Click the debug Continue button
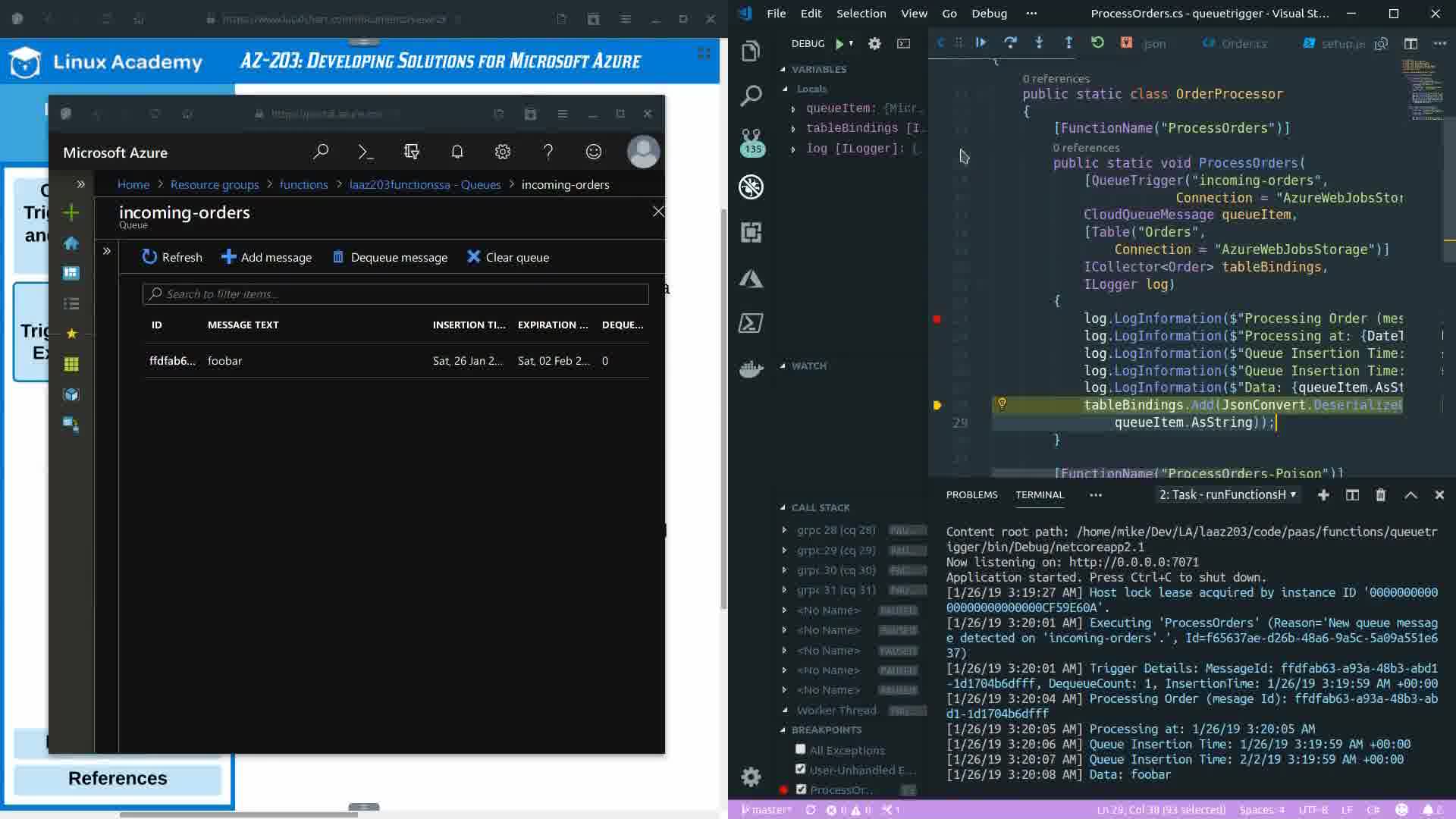Image resolution: width=1456 pixels, height=819 pixels. (981, 43)
